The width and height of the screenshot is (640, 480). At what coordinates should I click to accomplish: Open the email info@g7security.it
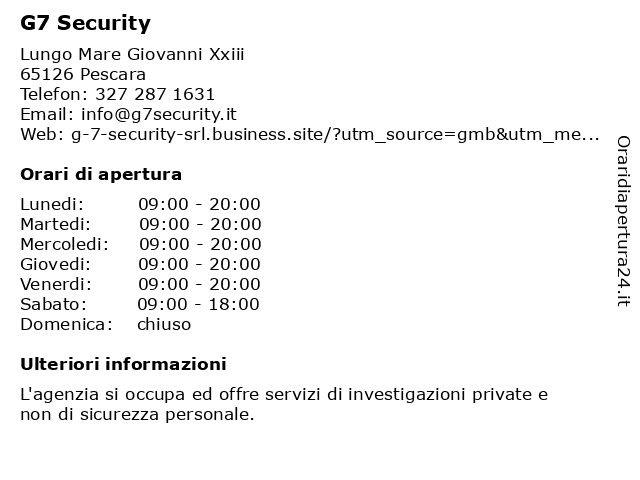(x=159, y=114)
